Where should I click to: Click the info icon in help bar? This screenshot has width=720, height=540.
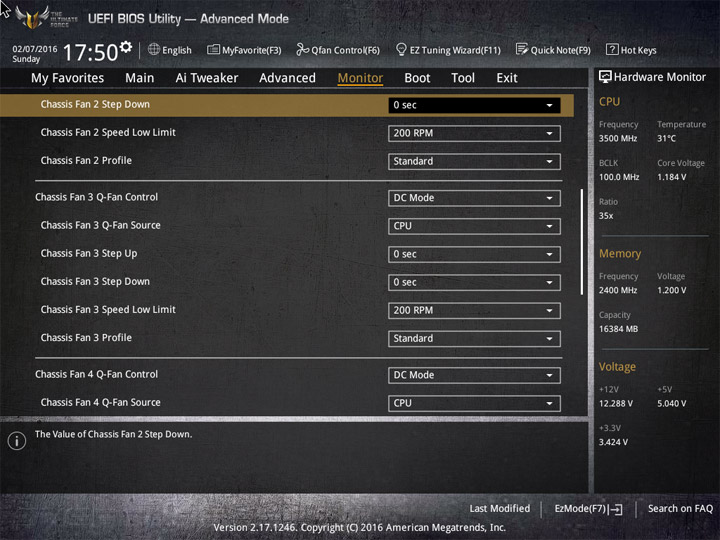[x=16, y=441]
